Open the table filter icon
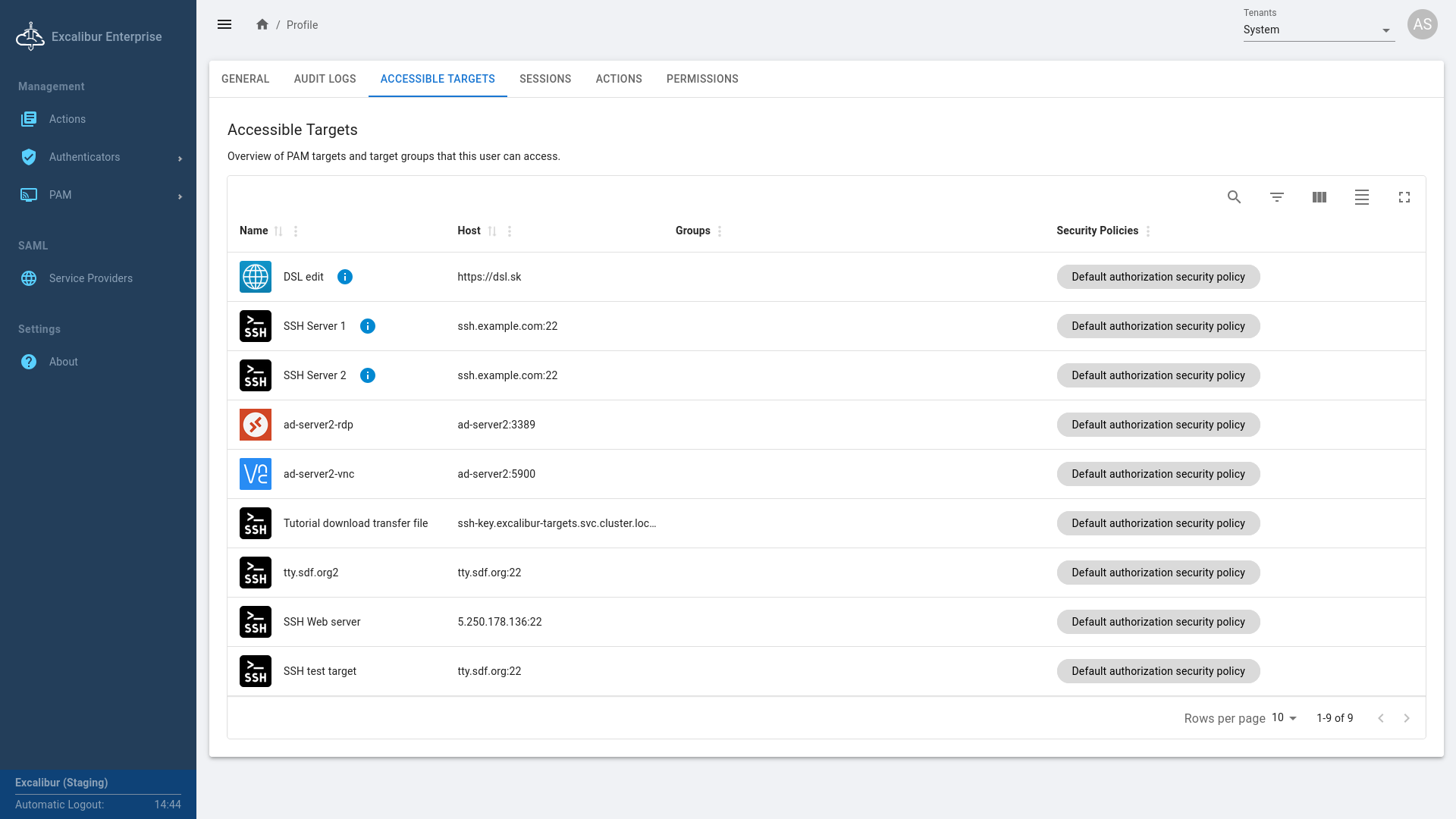The image size is (1456, 819). [x=1276, y=197]
